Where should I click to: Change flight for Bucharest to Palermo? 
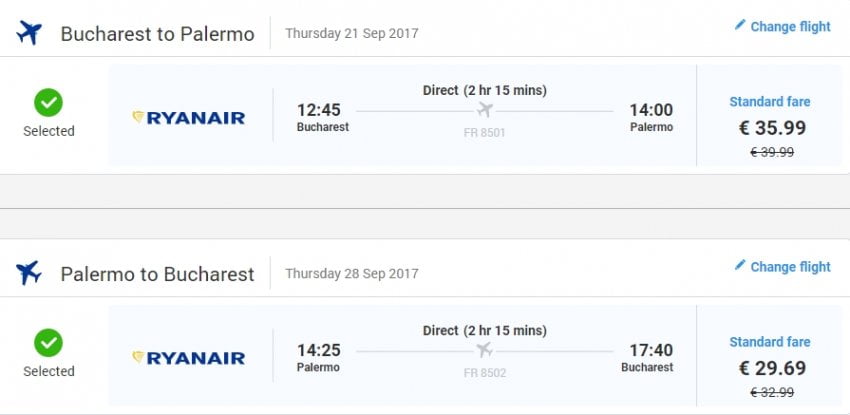(790, 27)
